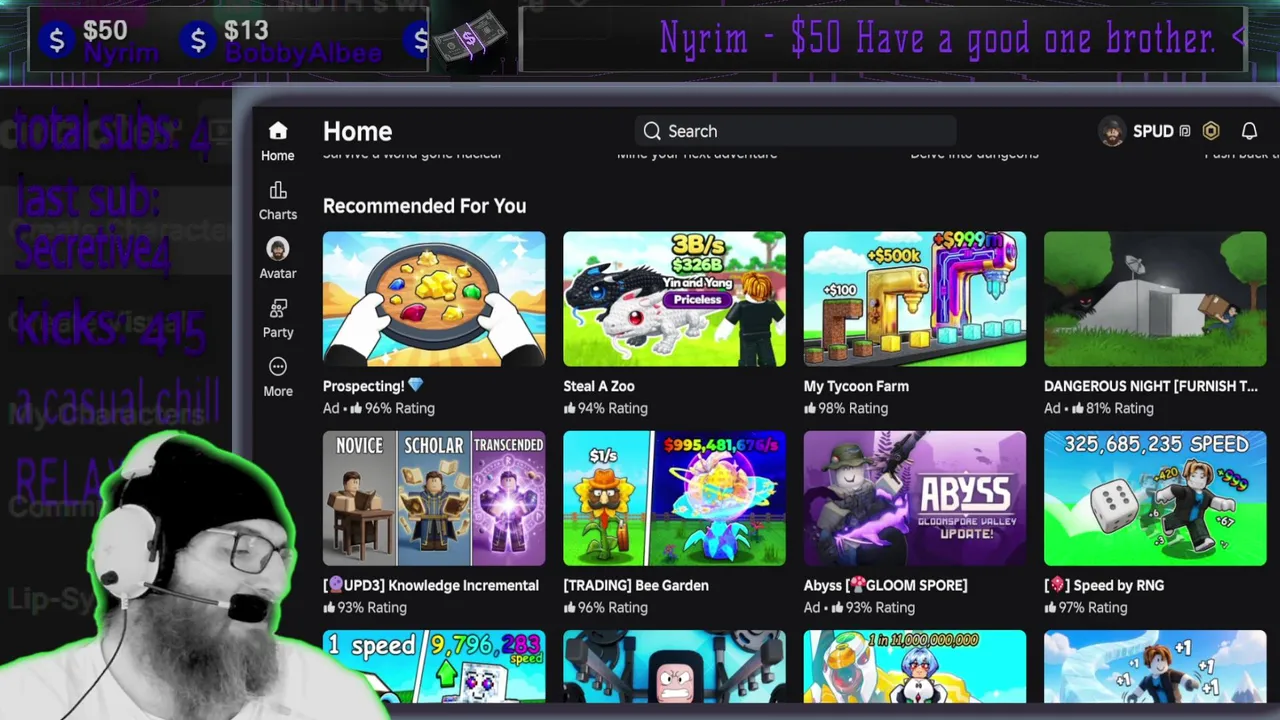Click the Home page title
Screen dimensions: 1280x720
point(357,131)
